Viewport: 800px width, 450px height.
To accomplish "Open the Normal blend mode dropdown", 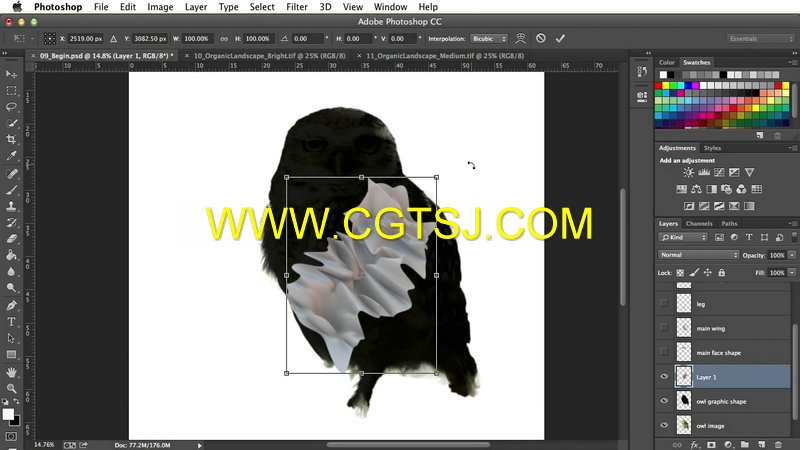I will pos(698,255).
